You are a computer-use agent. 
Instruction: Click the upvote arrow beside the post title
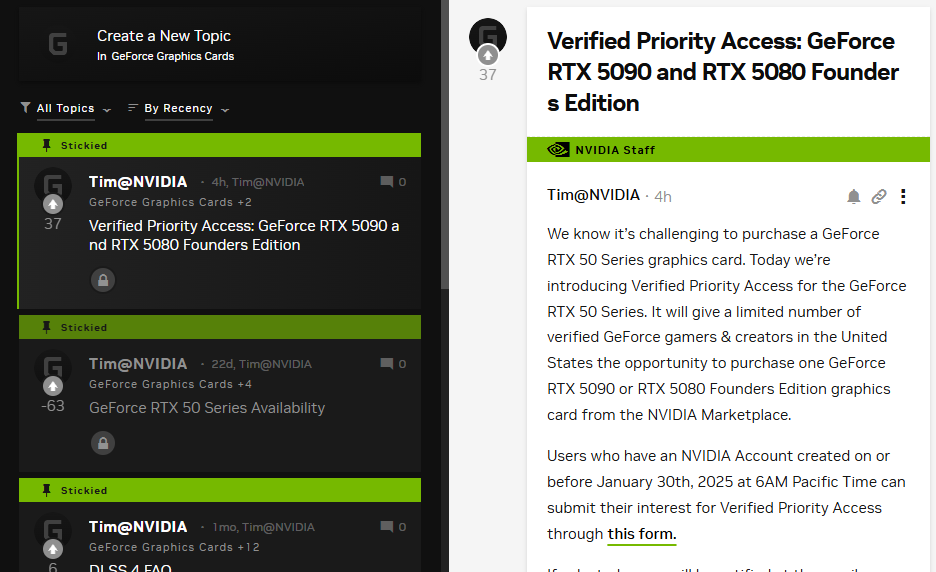point(488,55)
